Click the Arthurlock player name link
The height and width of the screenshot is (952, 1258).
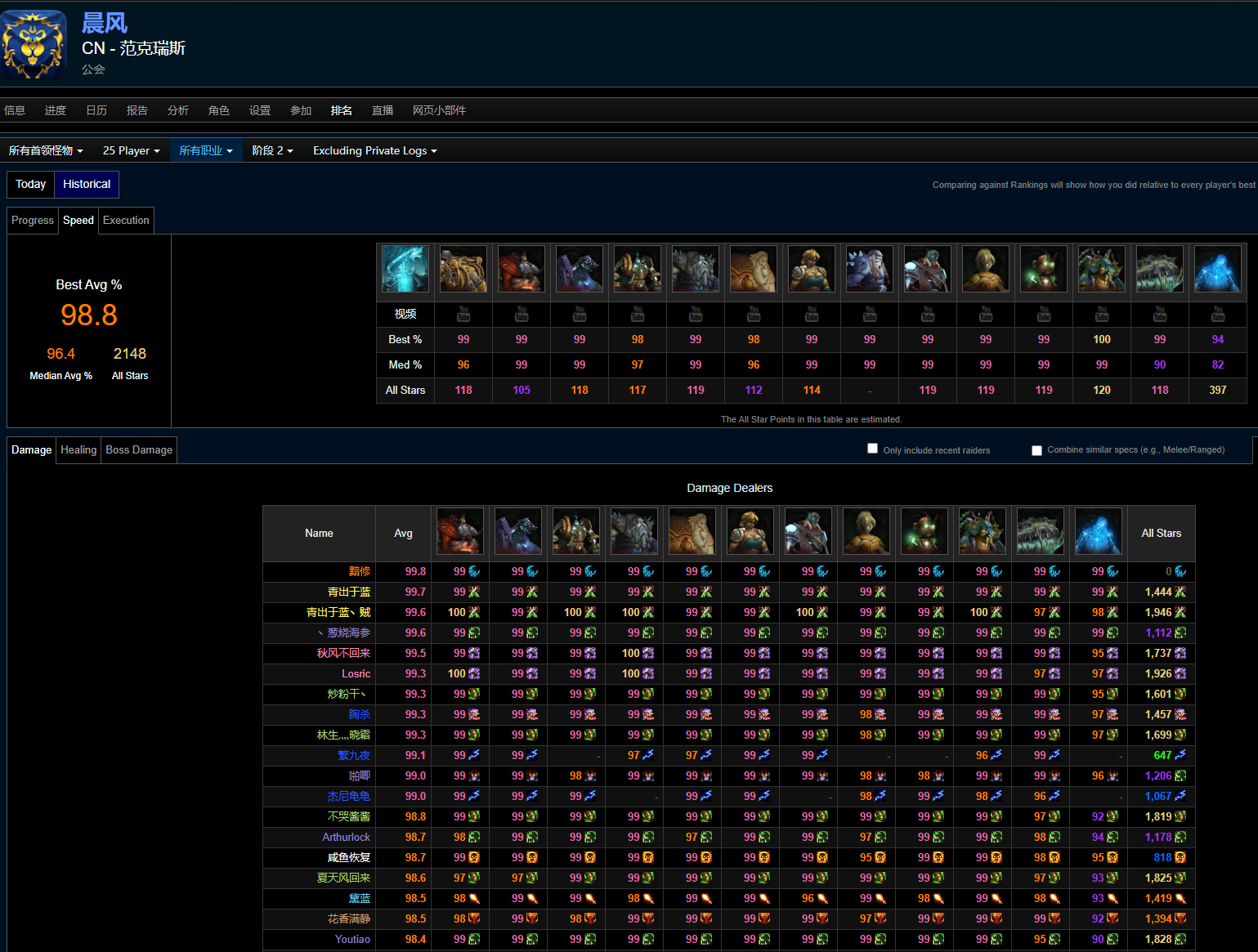[x=346, y=838]
